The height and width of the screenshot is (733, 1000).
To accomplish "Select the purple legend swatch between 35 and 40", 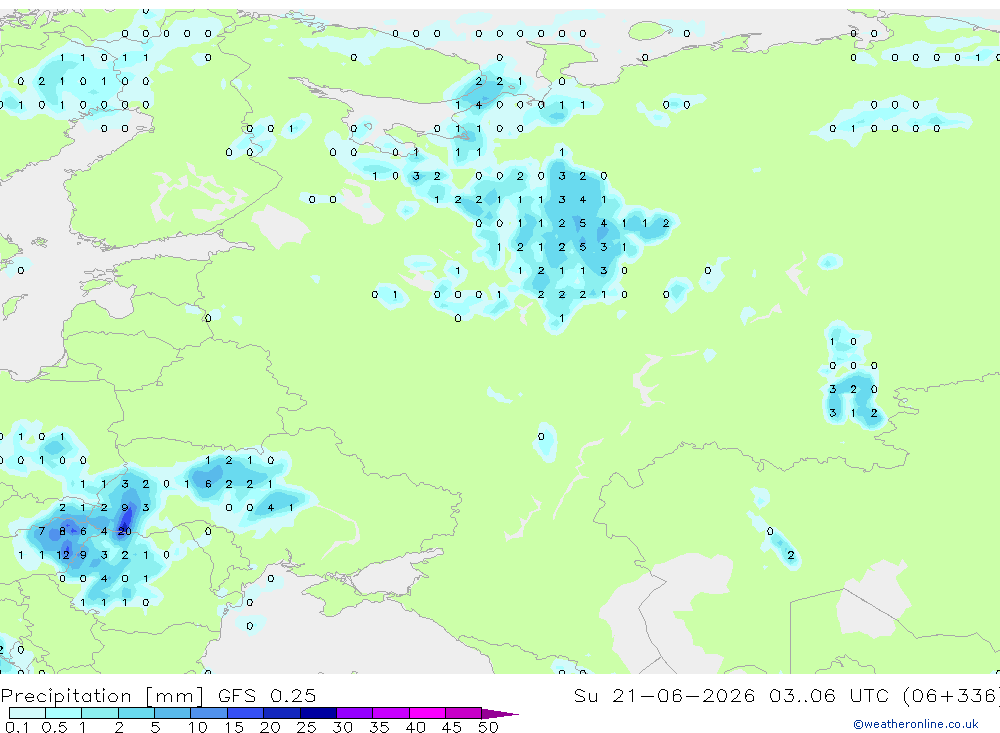I will click(390, 713).
